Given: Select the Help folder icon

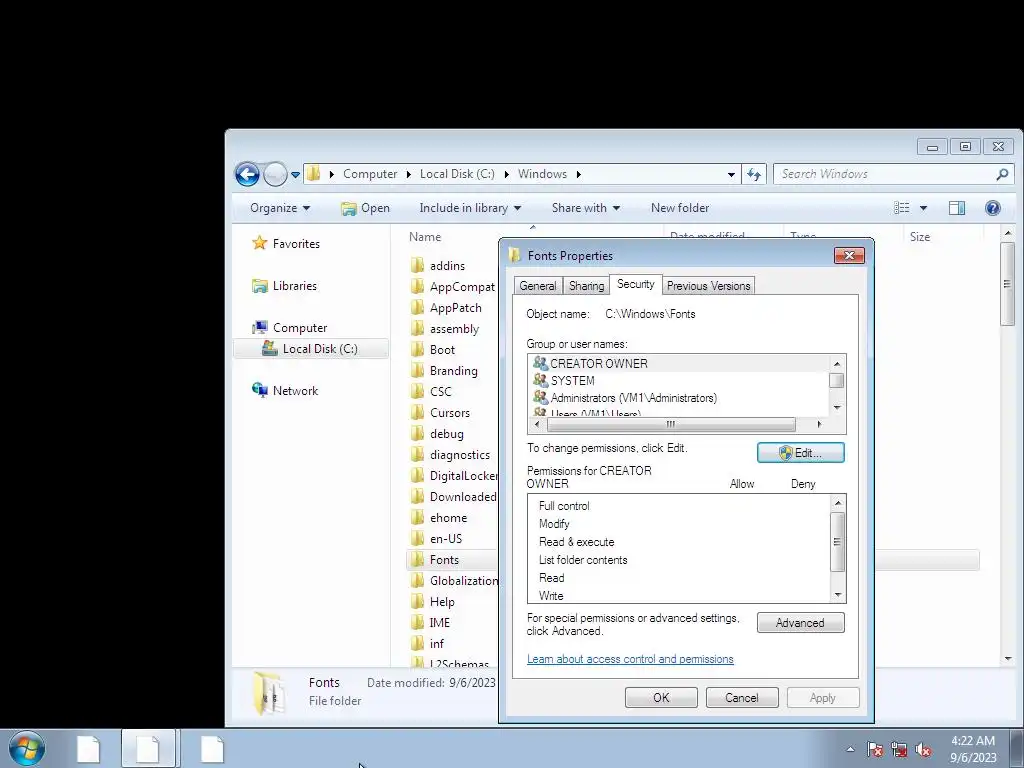Looking at the screenshot, I should tap(418, 601).
